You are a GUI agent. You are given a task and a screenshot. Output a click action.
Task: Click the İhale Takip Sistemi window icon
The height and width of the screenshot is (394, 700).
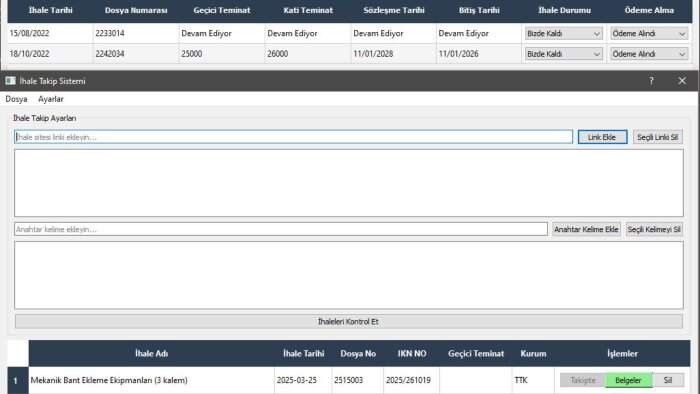click(10, 81)
